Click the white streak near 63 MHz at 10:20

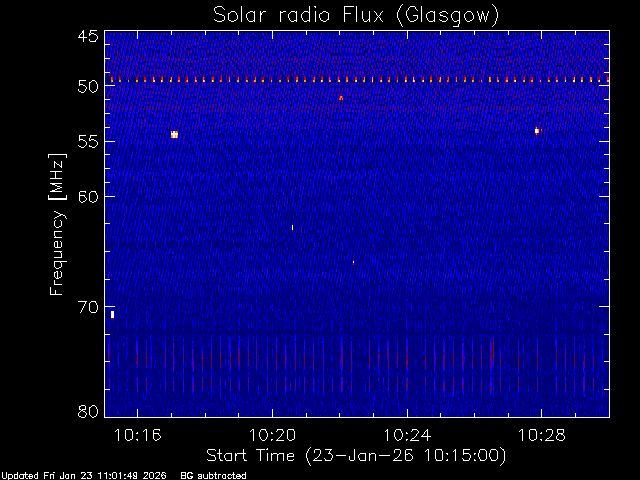coord(292,227)
